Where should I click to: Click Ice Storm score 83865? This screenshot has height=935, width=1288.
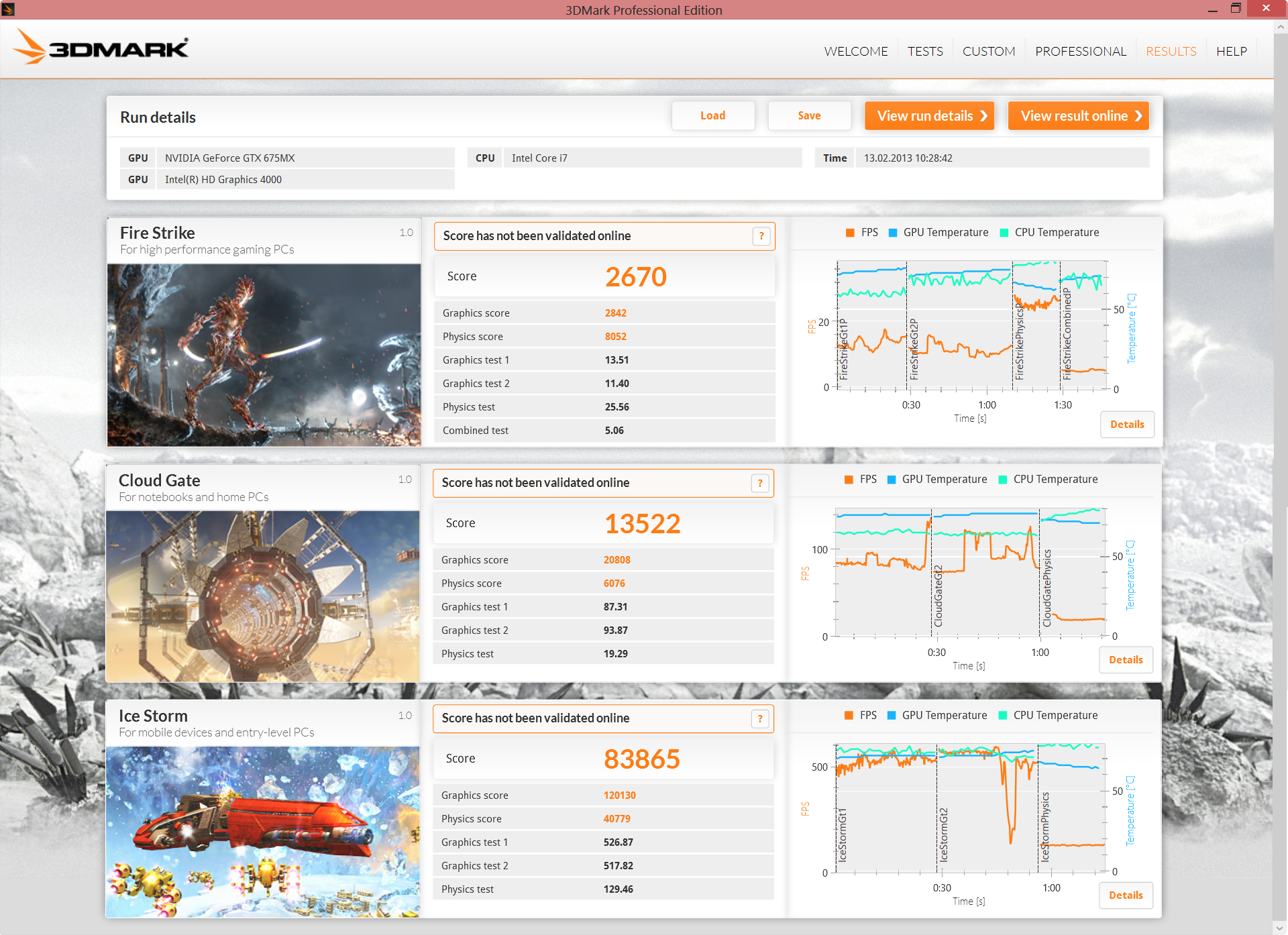tap(642, 759)
